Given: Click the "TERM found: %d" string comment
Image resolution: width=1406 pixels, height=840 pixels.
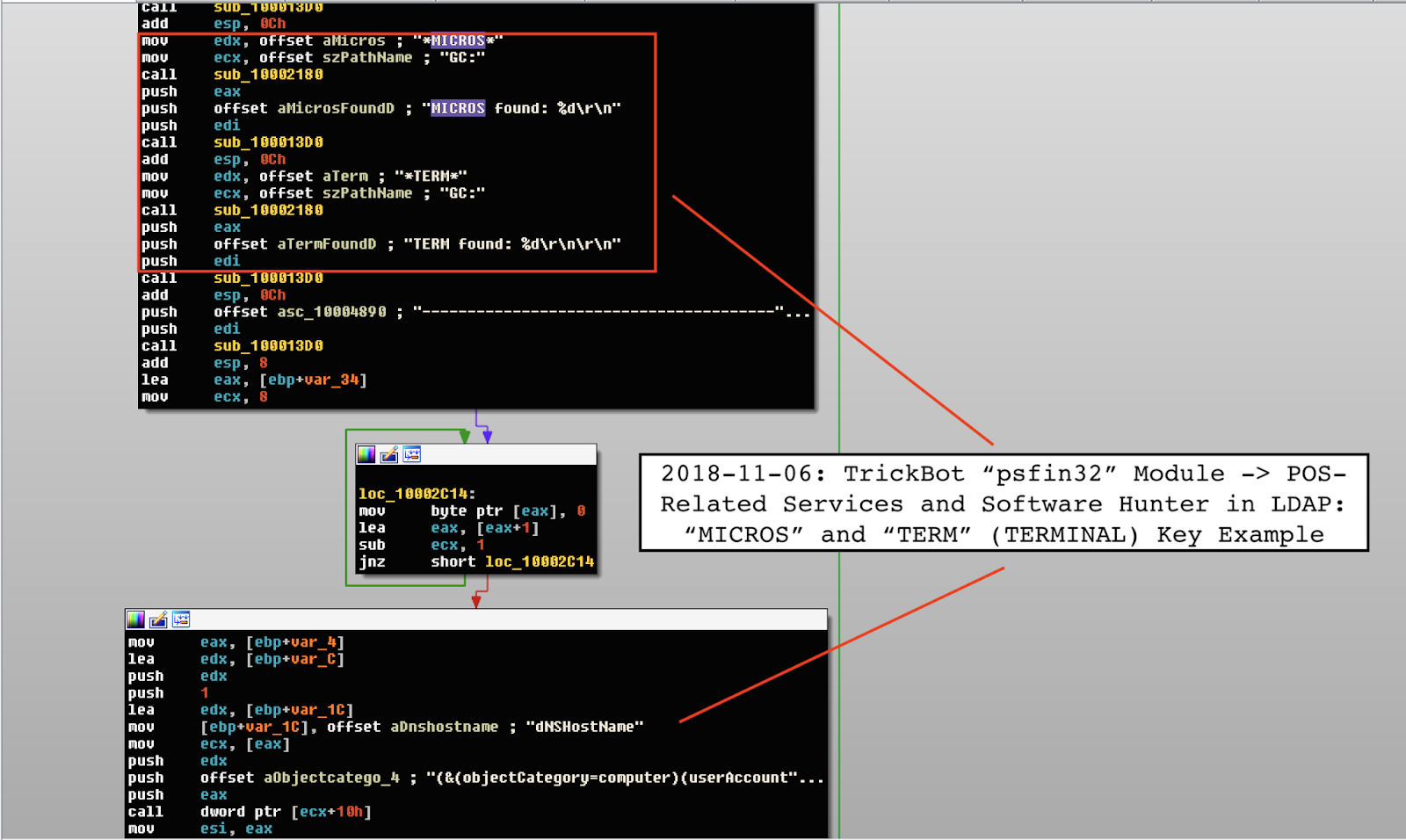Looking at the screenshot, I should (512, 244).
